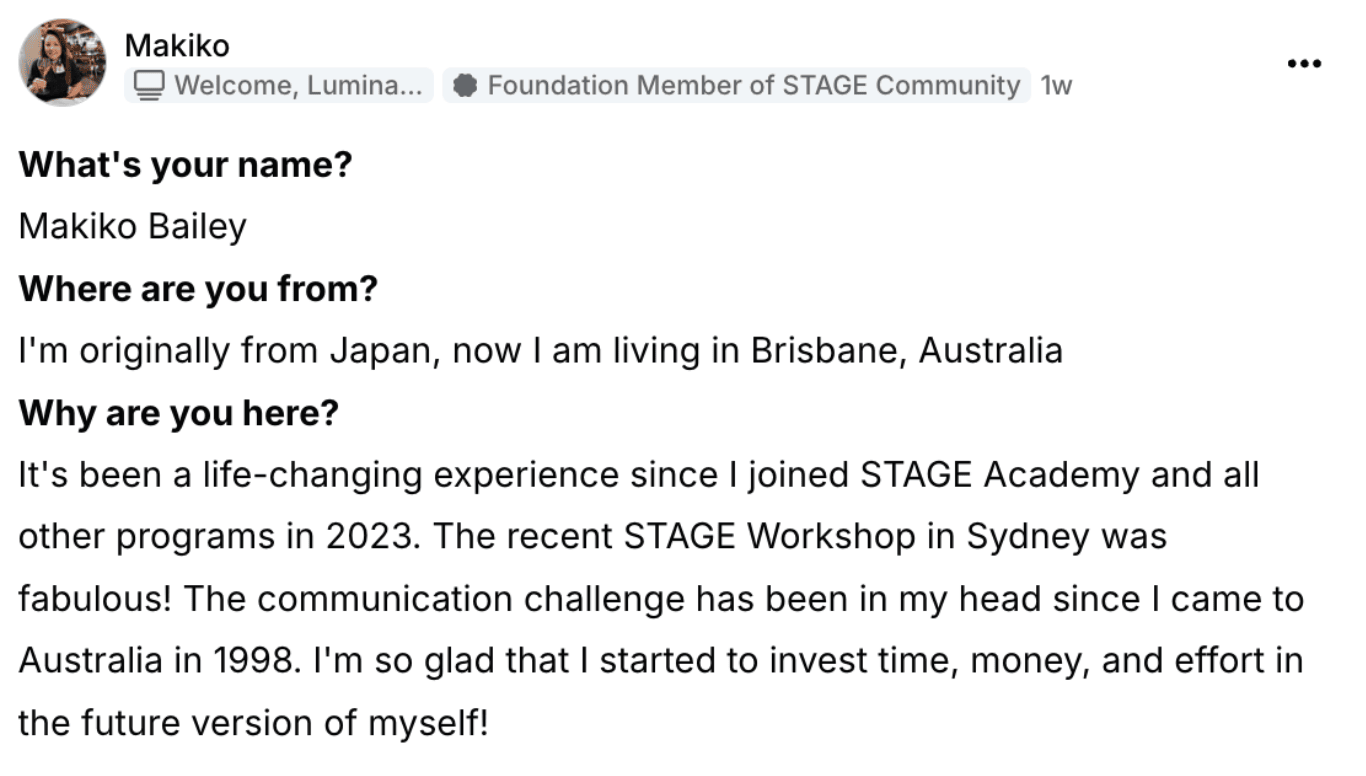Click the "1w" post timestamp
The image size is (1366, 776).
click(1056, 86)
